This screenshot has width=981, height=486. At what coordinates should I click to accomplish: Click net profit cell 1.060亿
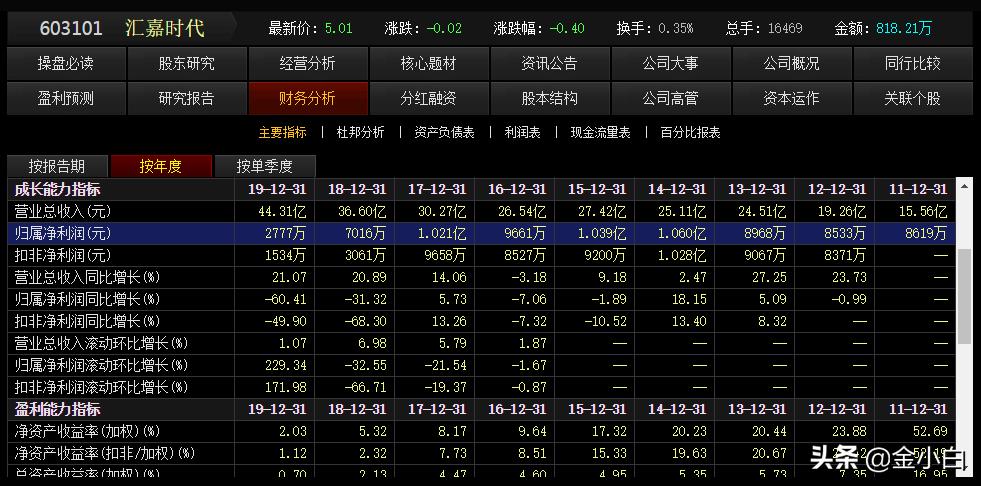[681, 233]
